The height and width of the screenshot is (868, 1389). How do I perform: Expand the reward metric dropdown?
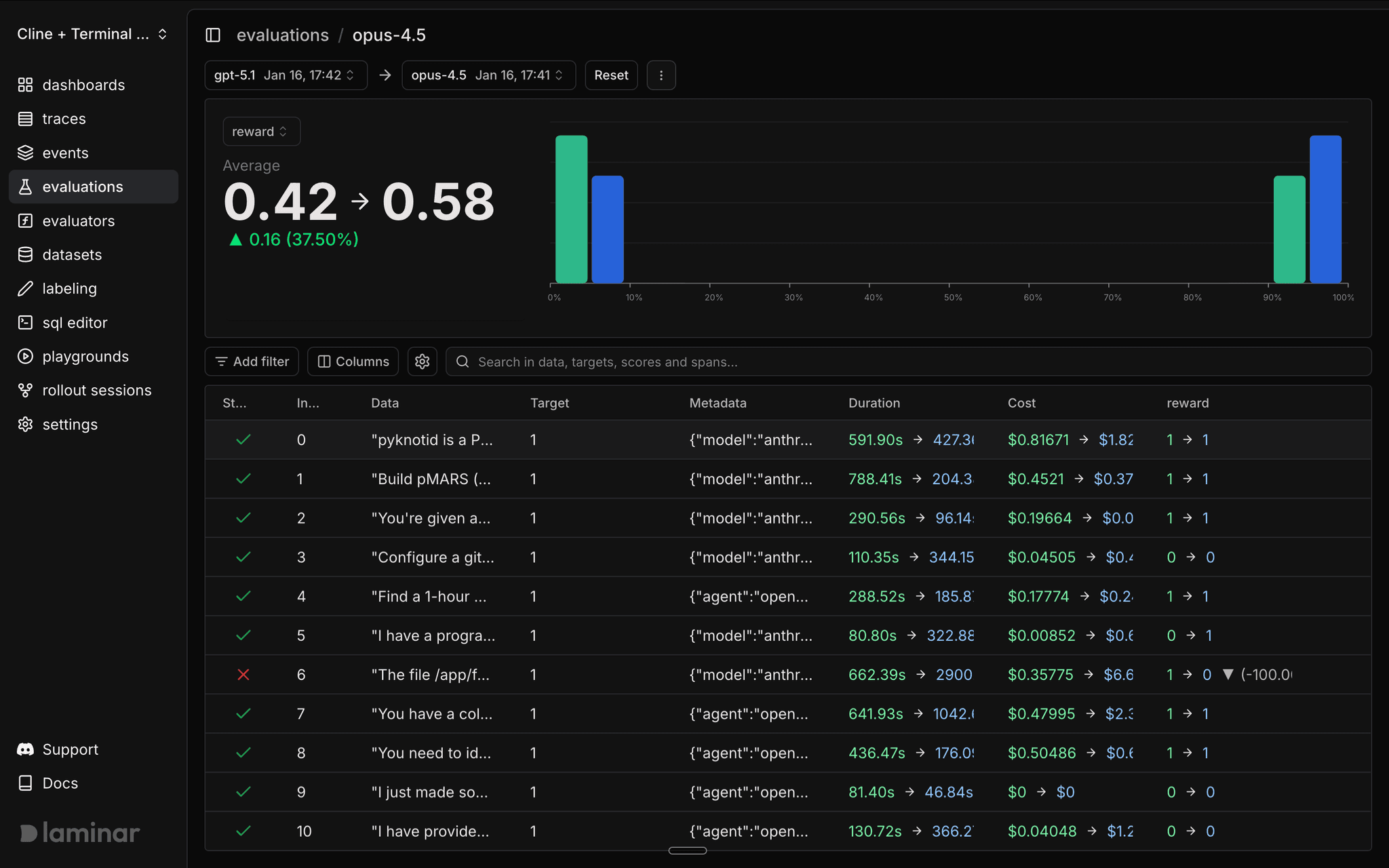click(x=260, y=132)
